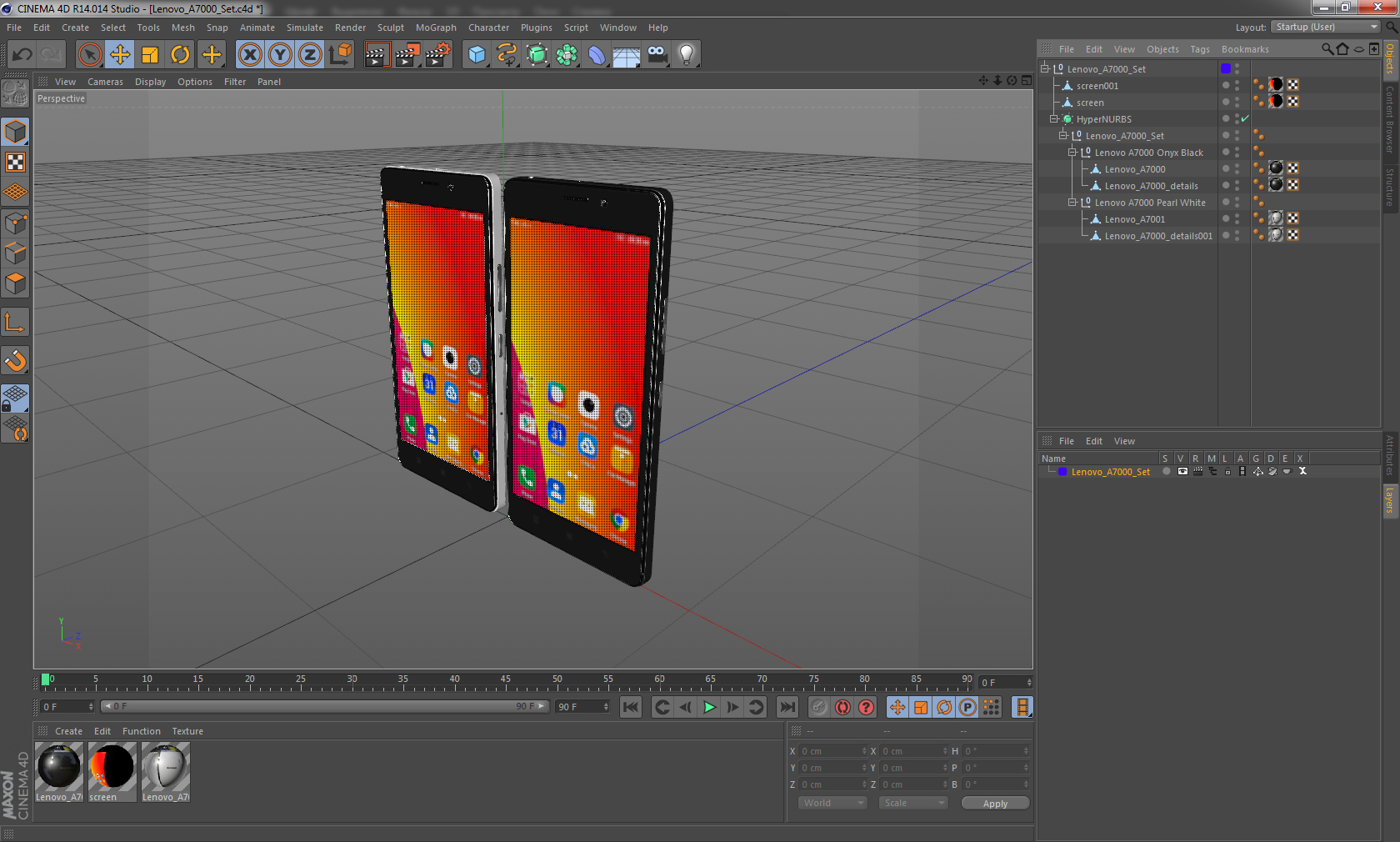Click the X position input field

coord(833,751)
